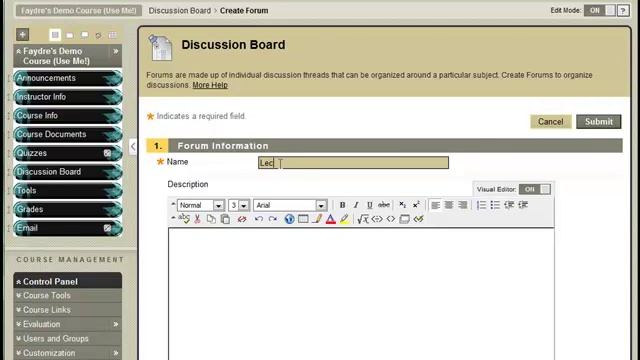Open the Control Panel header
Viewport: 640px width, 360px height.
click(x=68, y=281)
